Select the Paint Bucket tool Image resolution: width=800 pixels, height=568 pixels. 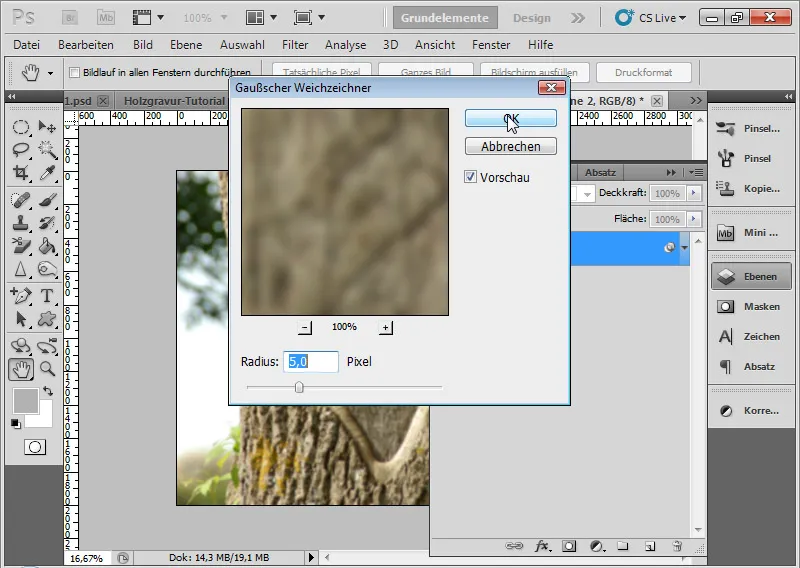tap(47, 245)
